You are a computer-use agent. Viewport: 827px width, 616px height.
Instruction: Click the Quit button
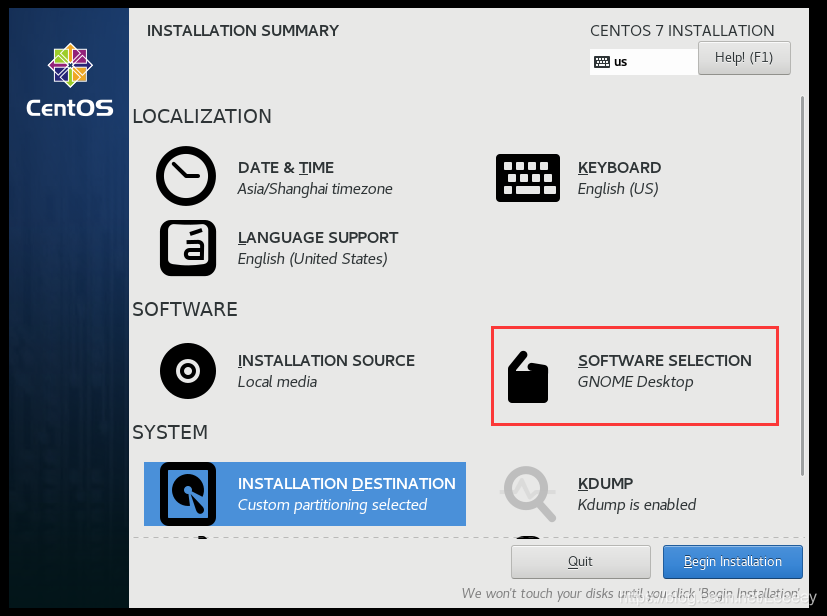tap(580, 562)
